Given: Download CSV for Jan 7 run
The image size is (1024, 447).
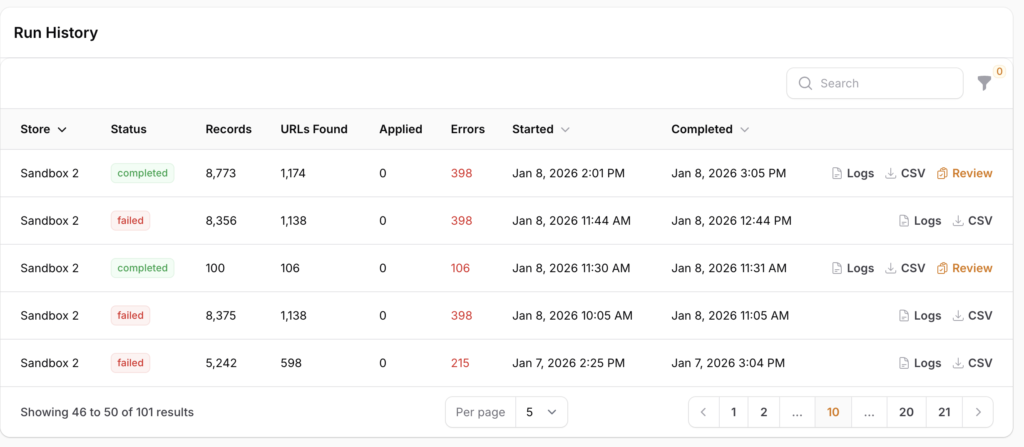Looking at the screenshot, I should tap(971, 363).
